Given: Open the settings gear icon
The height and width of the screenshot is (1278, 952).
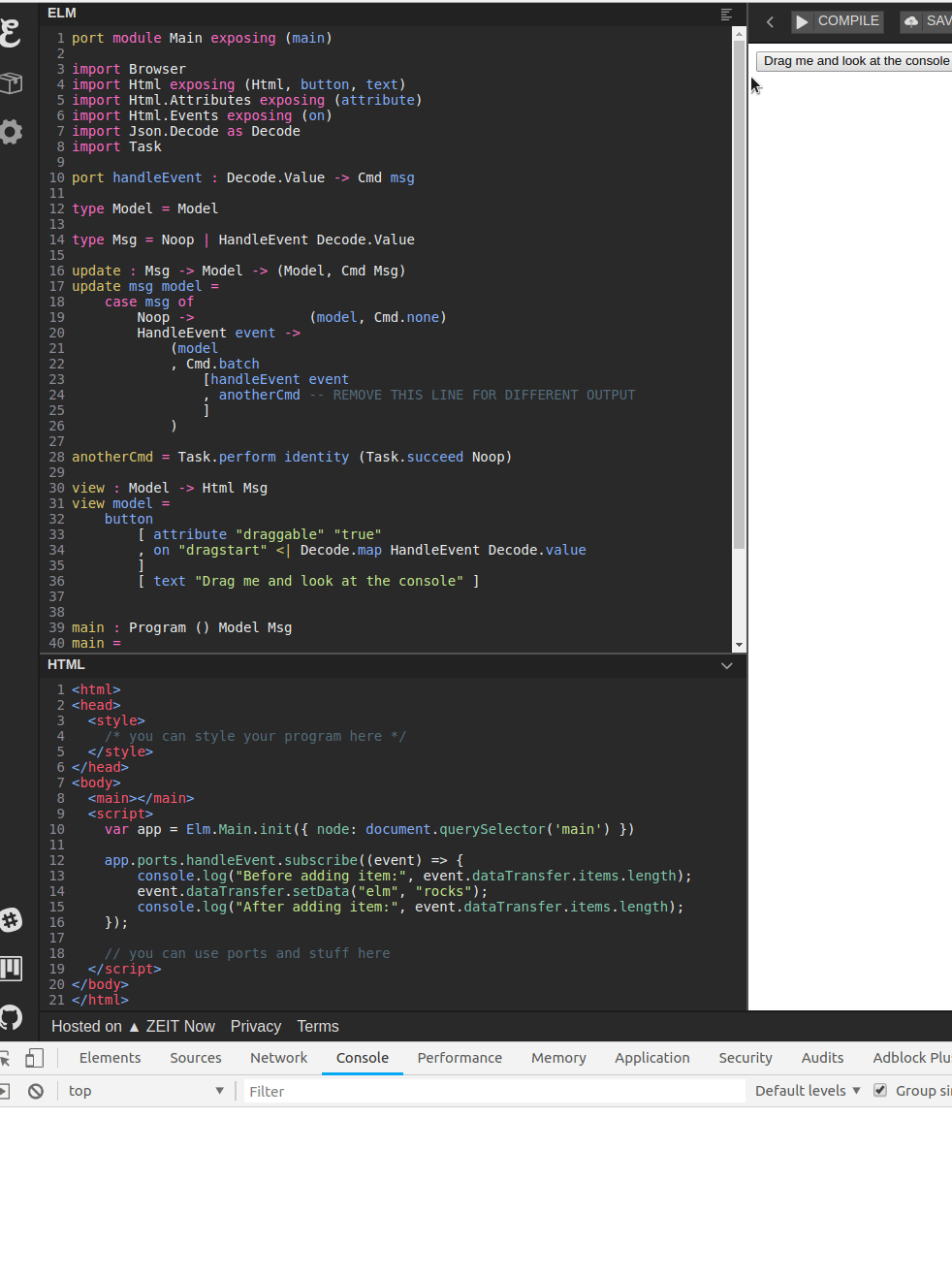Looking at the screenshot, I should pos(11,132).
